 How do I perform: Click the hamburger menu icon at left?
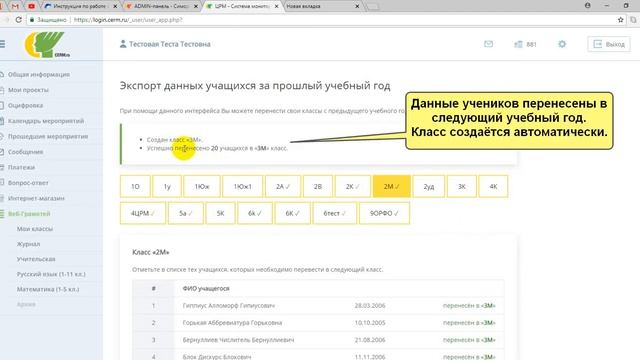pyautogui.click(x=2, y=44)
